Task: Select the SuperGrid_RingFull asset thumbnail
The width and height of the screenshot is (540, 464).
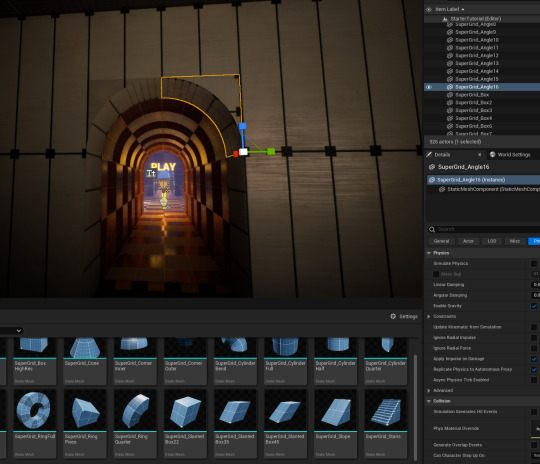Action: 35,411
